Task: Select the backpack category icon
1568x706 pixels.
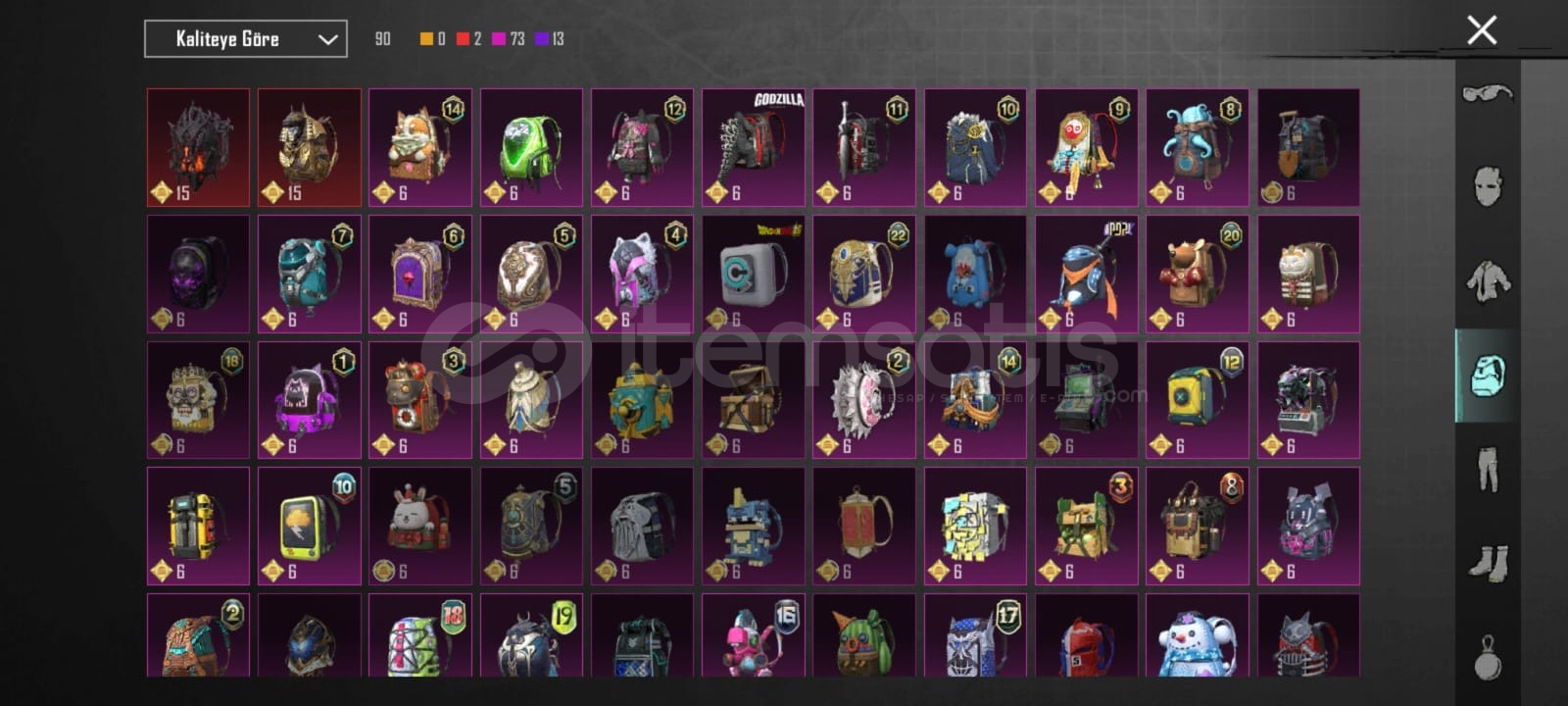Action: click(1488, 376)
